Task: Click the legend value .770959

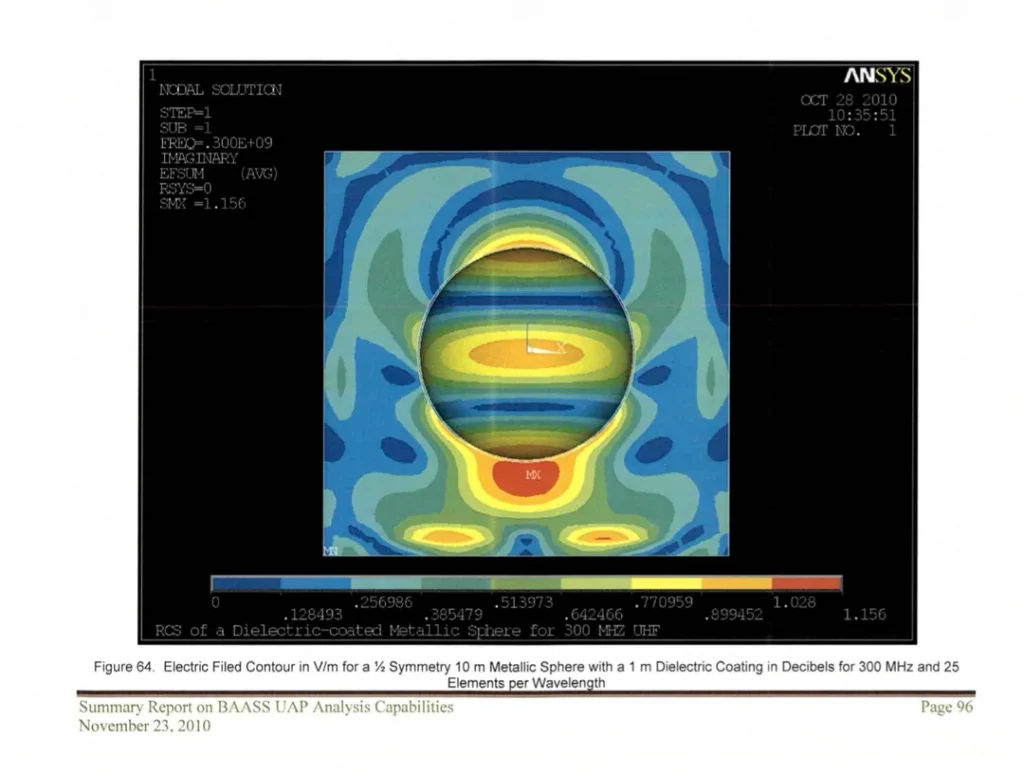Action: [663, 602]
